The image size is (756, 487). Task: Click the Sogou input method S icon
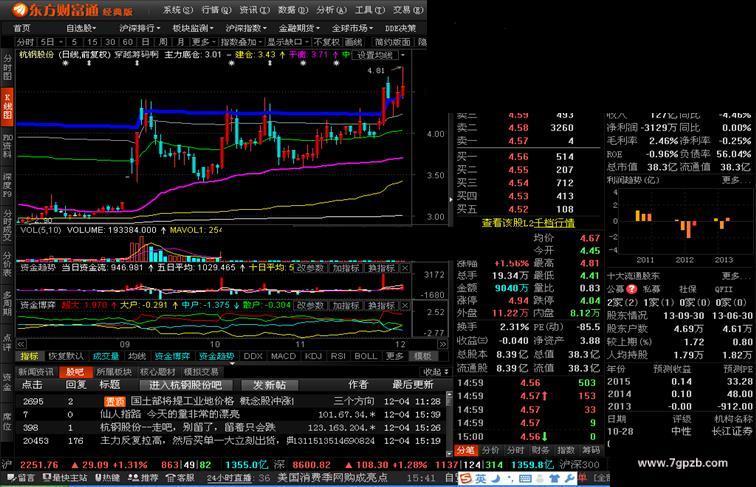(465, 478)
